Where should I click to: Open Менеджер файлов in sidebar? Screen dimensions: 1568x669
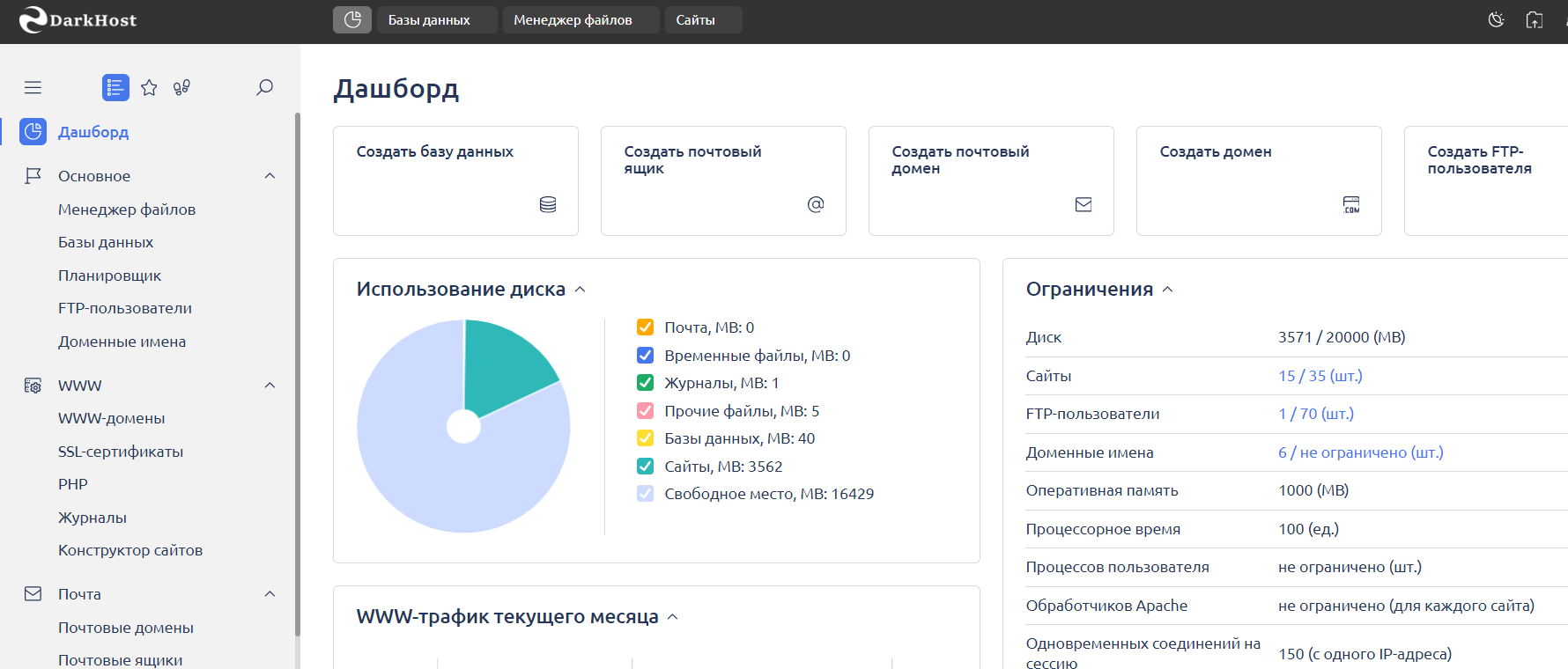pyautogui.click(x=127, y=210)
